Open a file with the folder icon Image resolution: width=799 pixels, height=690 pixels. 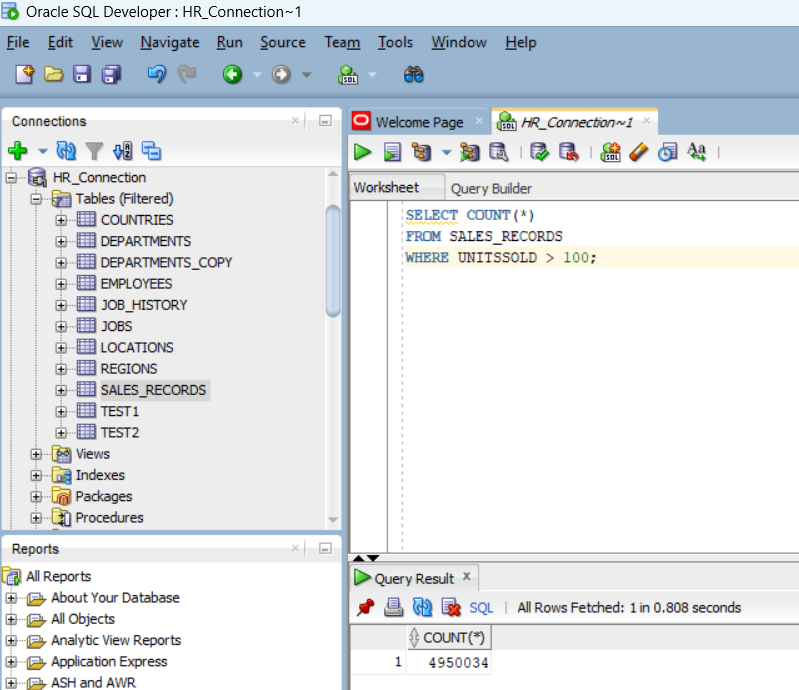coord(54,74)
